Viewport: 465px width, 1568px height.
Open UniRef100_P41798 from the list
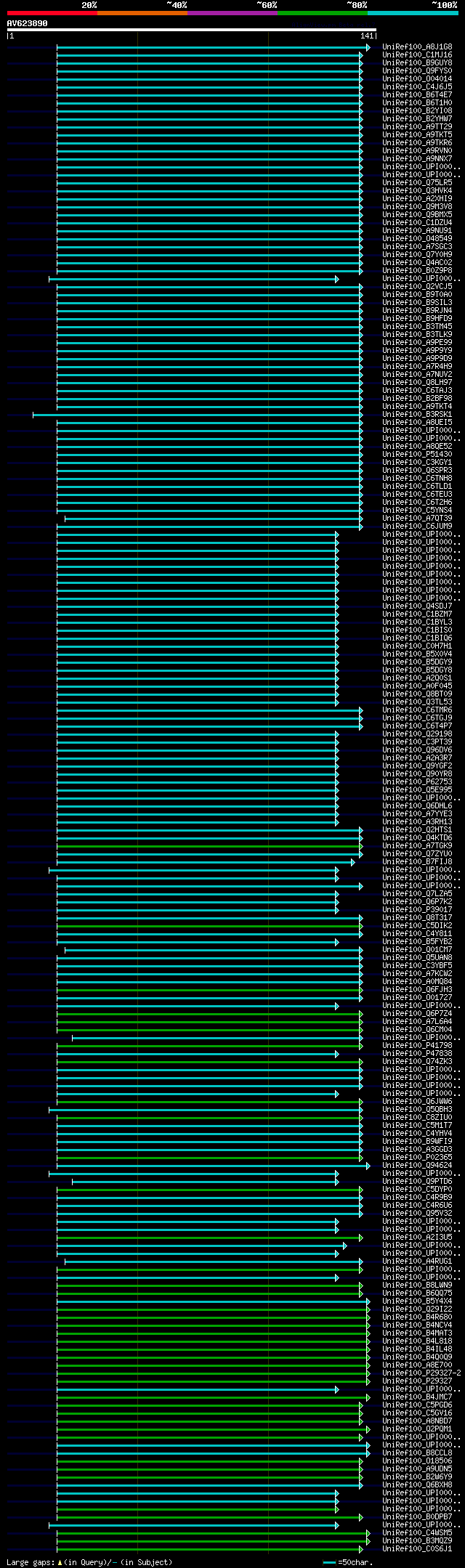pyautogui.click(x=417, y=1046)
